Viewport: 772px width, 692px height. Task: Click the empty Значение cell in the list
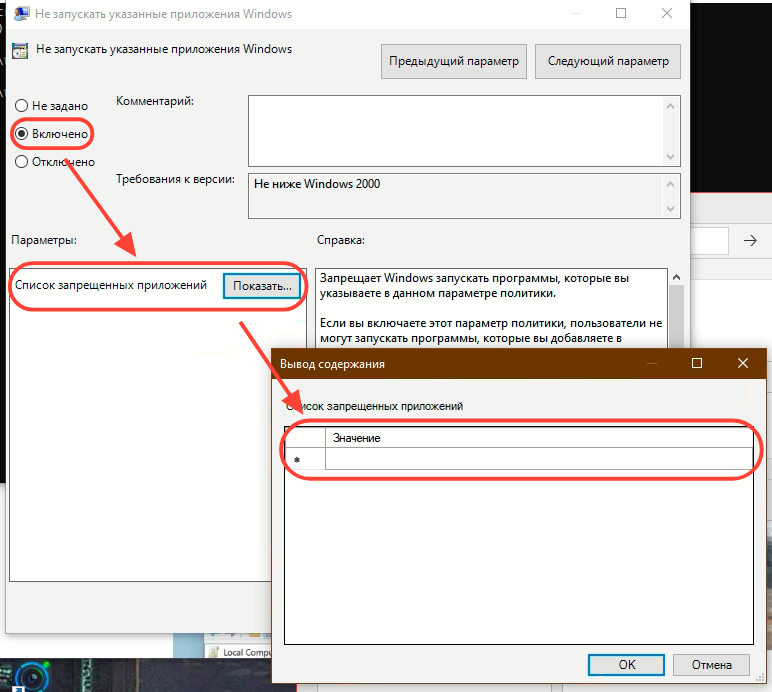click(539, 459)
